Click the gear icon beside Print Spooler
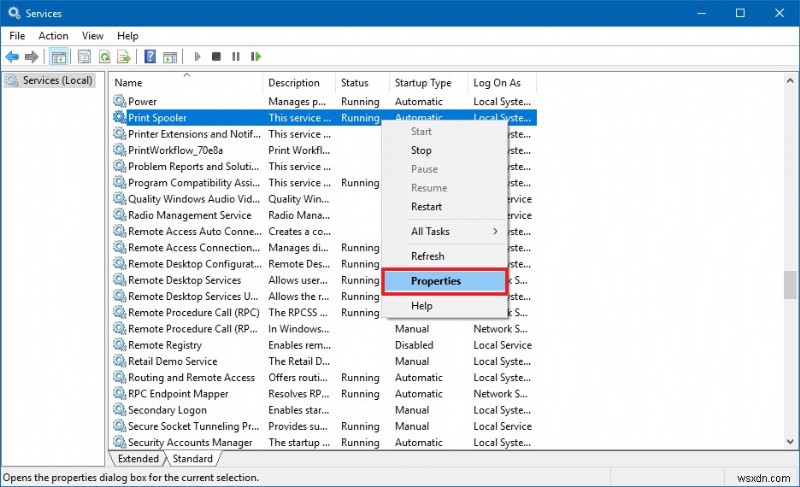800x487 pixels. click(119, 117)
